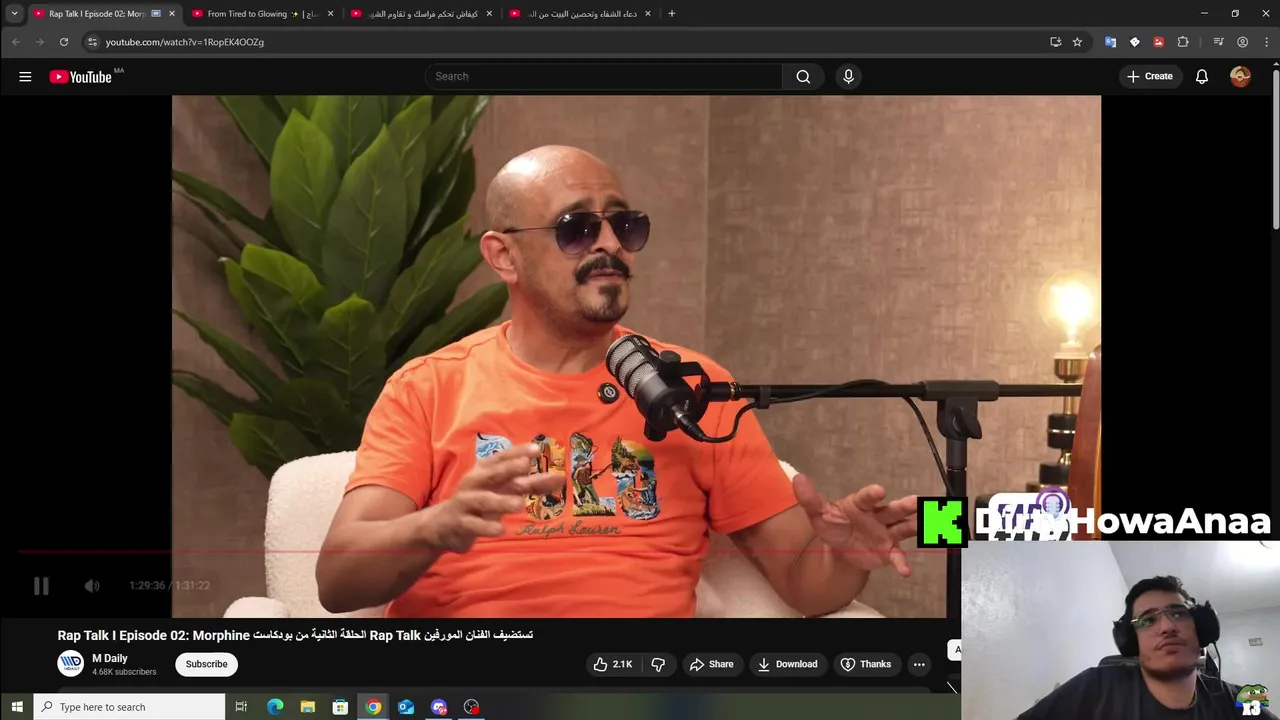This screenshot has width=1280, height=720.
Task: Click the Chrome icon in taskbar
Action: [373, 707]
